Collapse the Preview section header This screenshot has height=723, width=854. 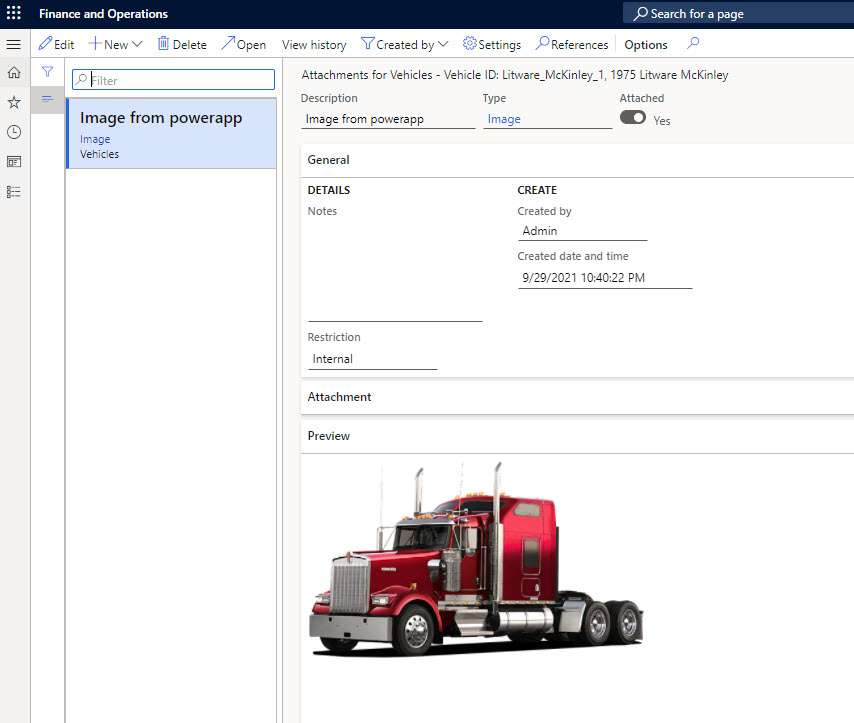(x=329, y=436)
